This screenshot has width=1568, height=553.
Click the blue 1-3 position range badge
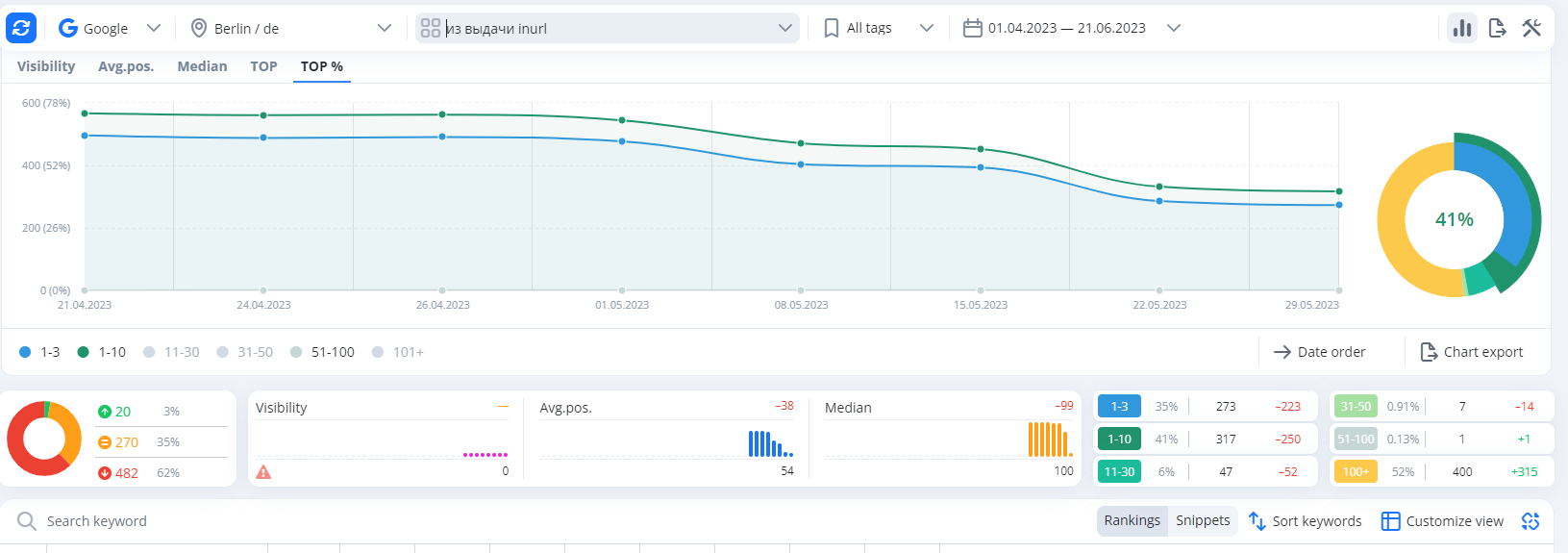[x=1119, y=407]
